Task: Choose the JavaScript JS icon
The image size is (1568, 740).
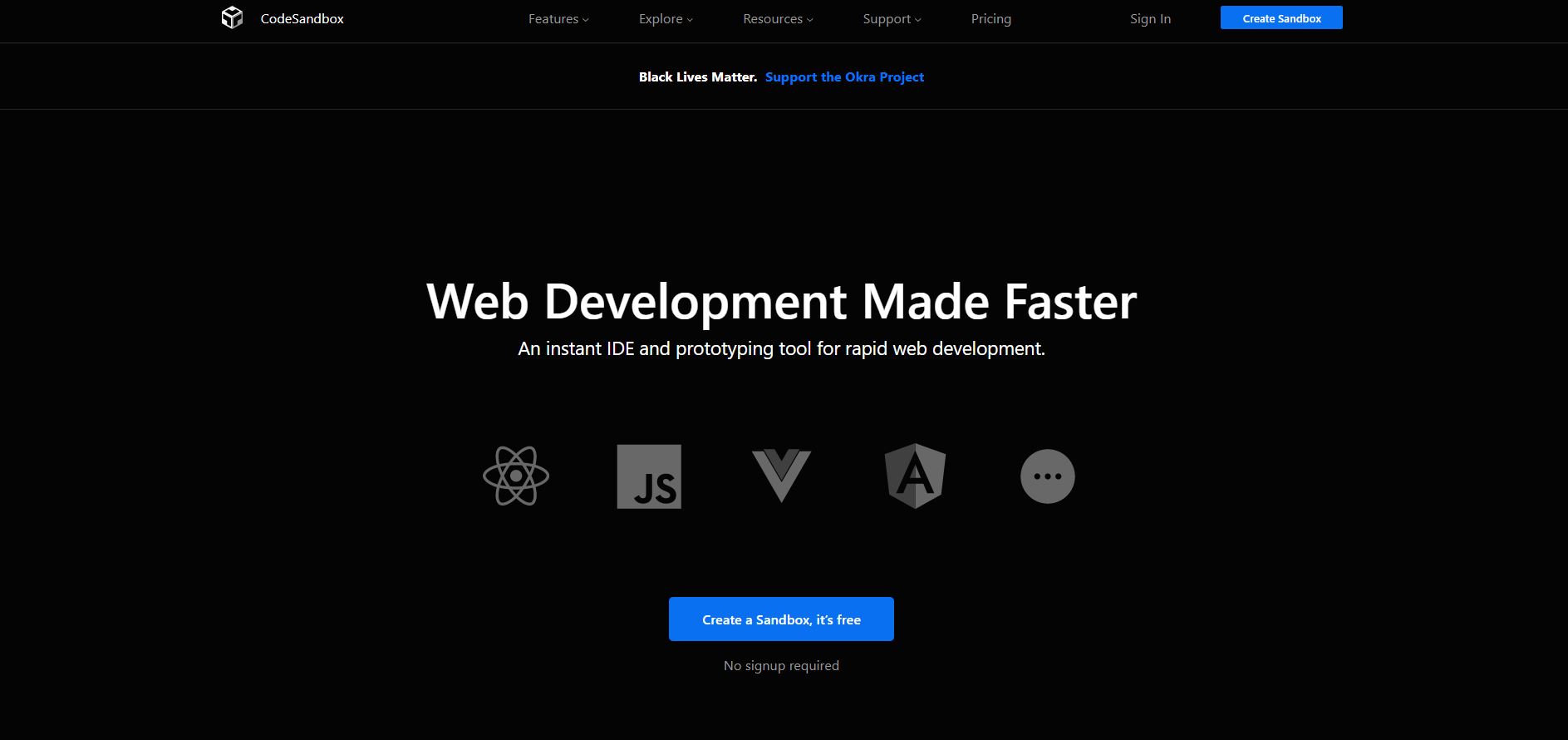Action: point(649,476)
